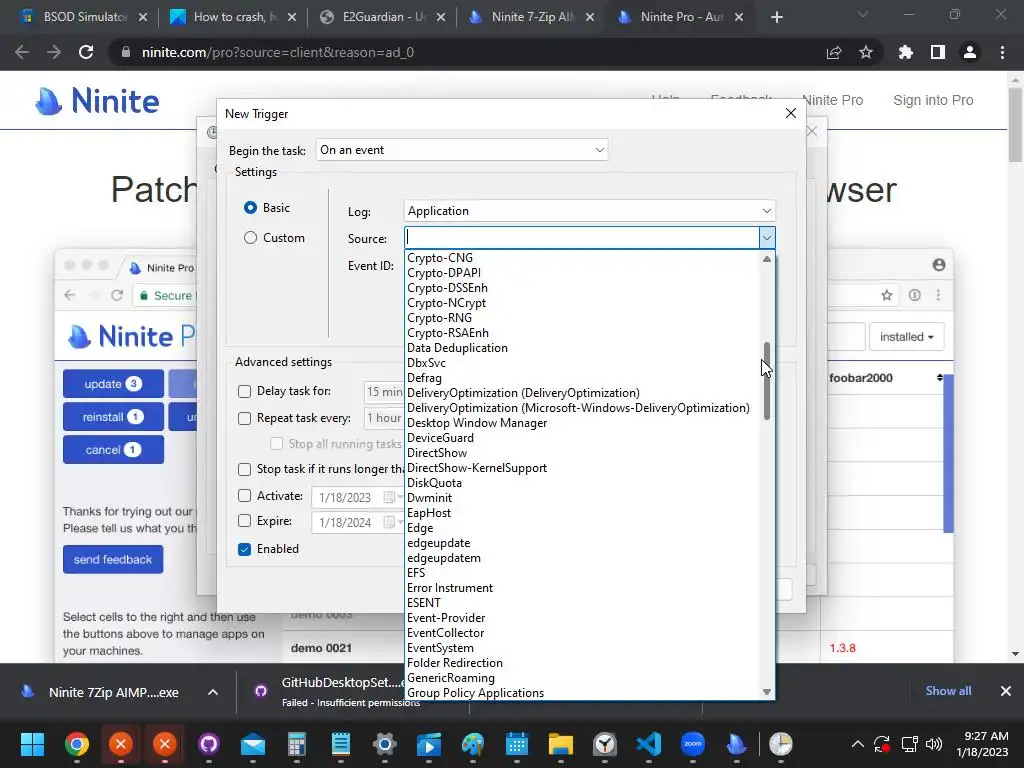
Task: Open Ninite 7Zip download options chevron
Action: (x=213, y=692)
